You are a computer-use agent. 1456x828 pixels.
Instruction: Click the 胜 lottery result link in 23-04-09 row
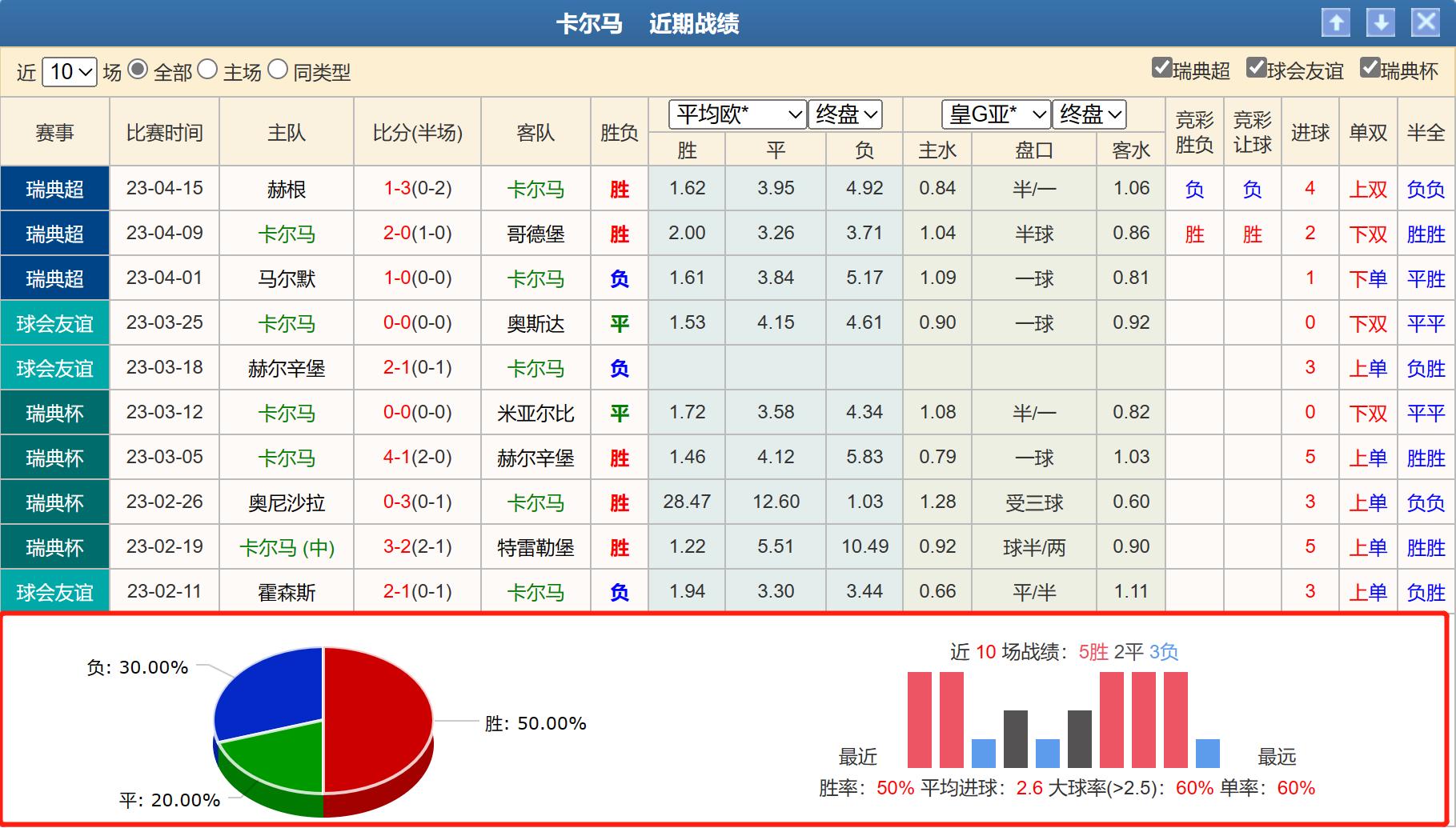coord(1194,234)
